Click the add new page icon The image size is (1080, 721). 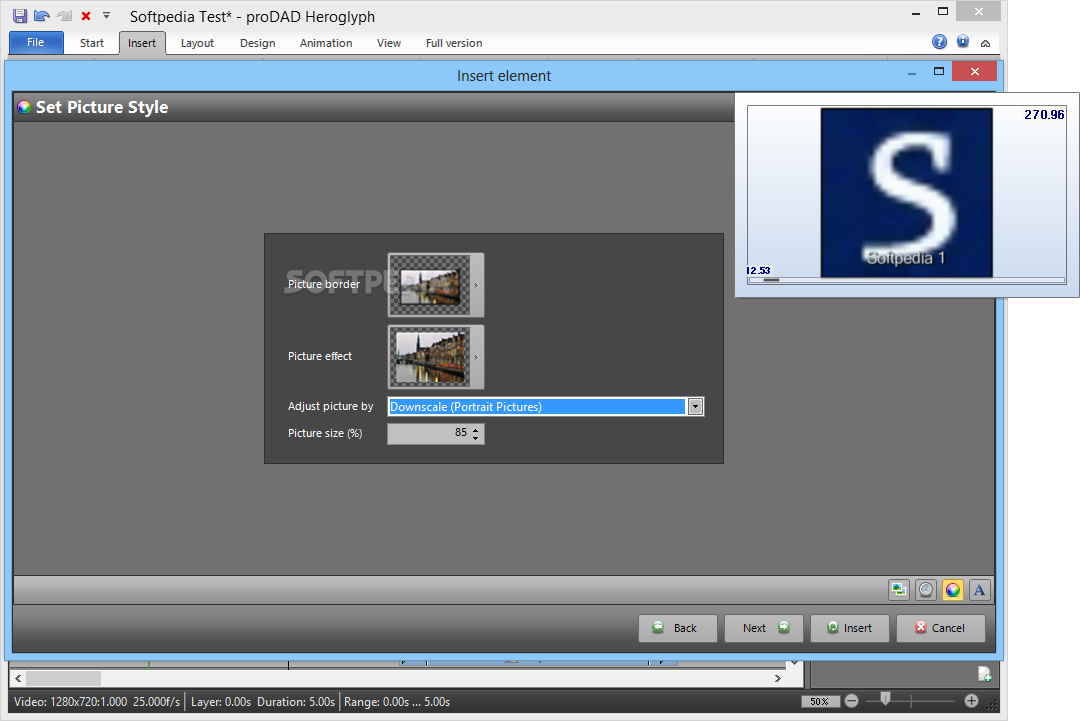[984, 673]
